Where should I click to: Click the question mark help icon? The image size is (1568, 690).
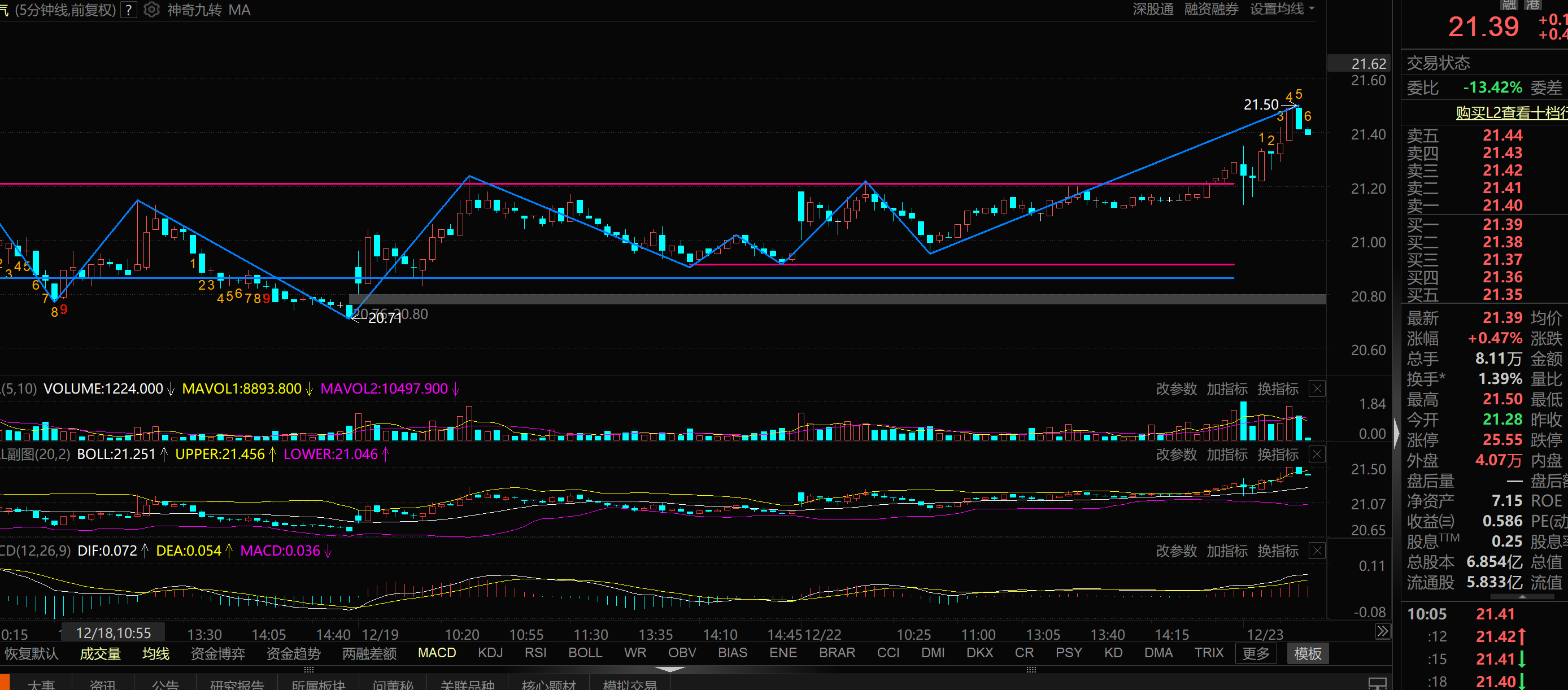(128, 10)
